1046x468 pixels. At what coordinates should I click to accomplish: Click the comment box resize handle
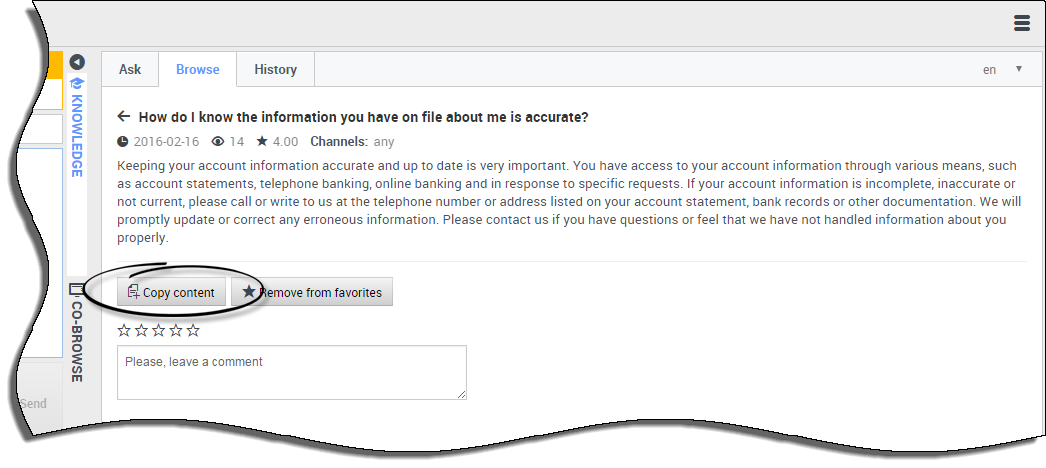(462, 394)
